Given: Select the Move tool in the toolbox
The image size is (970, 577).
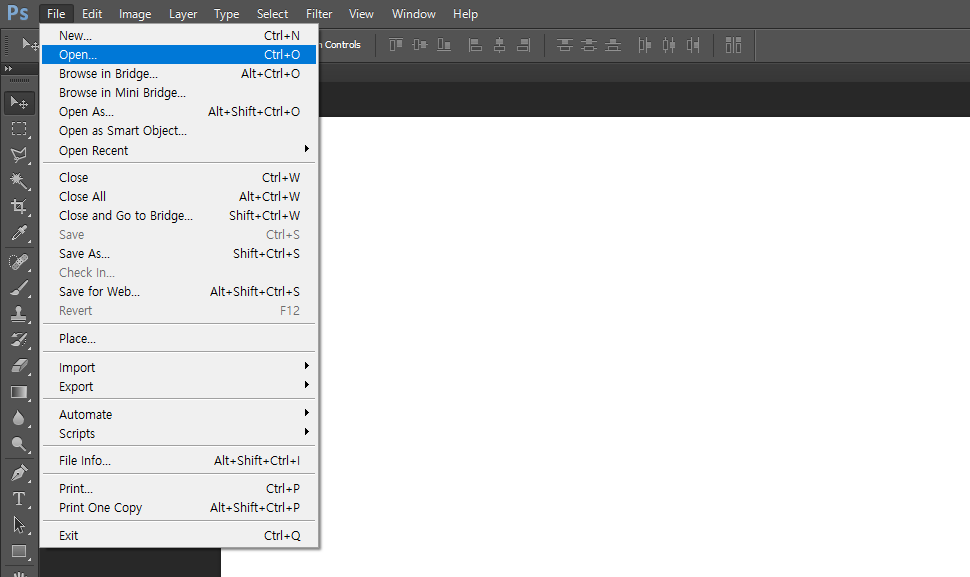Looking at the screenshot, I should [x=19, y=102].
